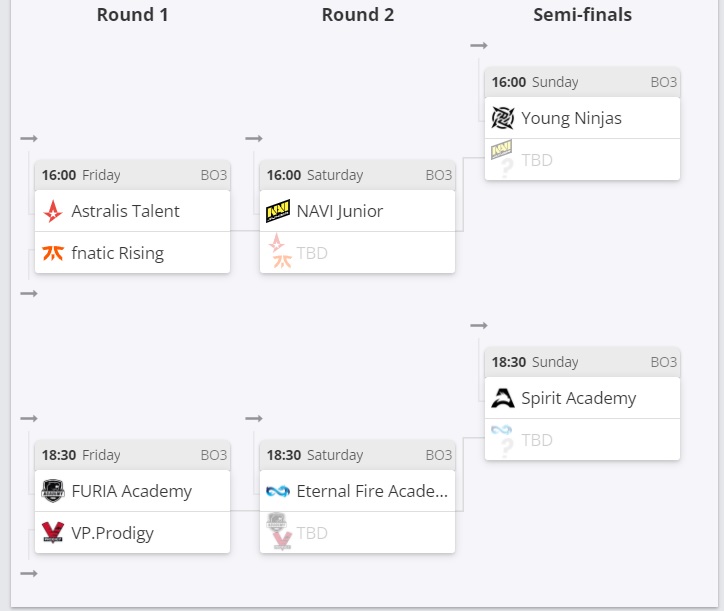Click the fnatic Rising team logo
The image size is (724, 611).
[x=53, y=253]
